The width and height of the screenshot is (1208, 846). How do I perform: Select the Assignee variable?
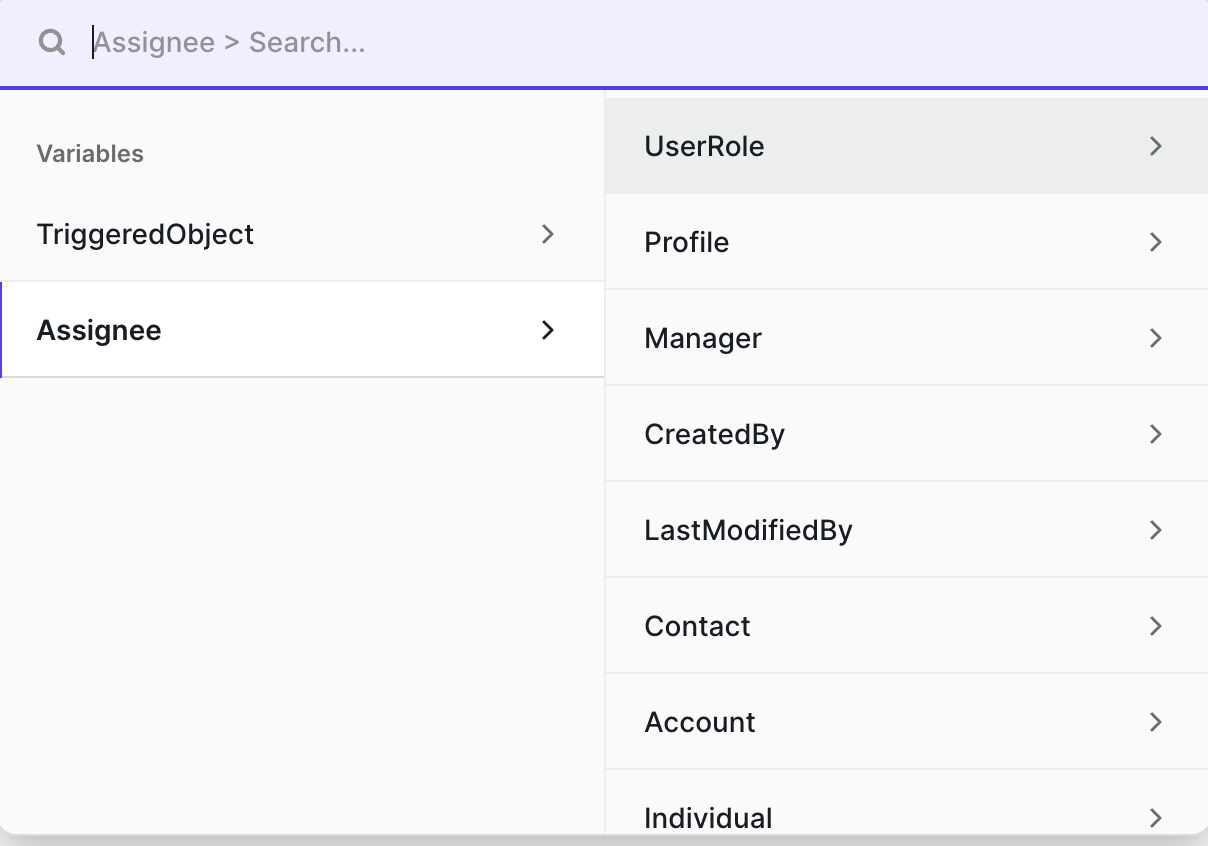pos(302,330)
